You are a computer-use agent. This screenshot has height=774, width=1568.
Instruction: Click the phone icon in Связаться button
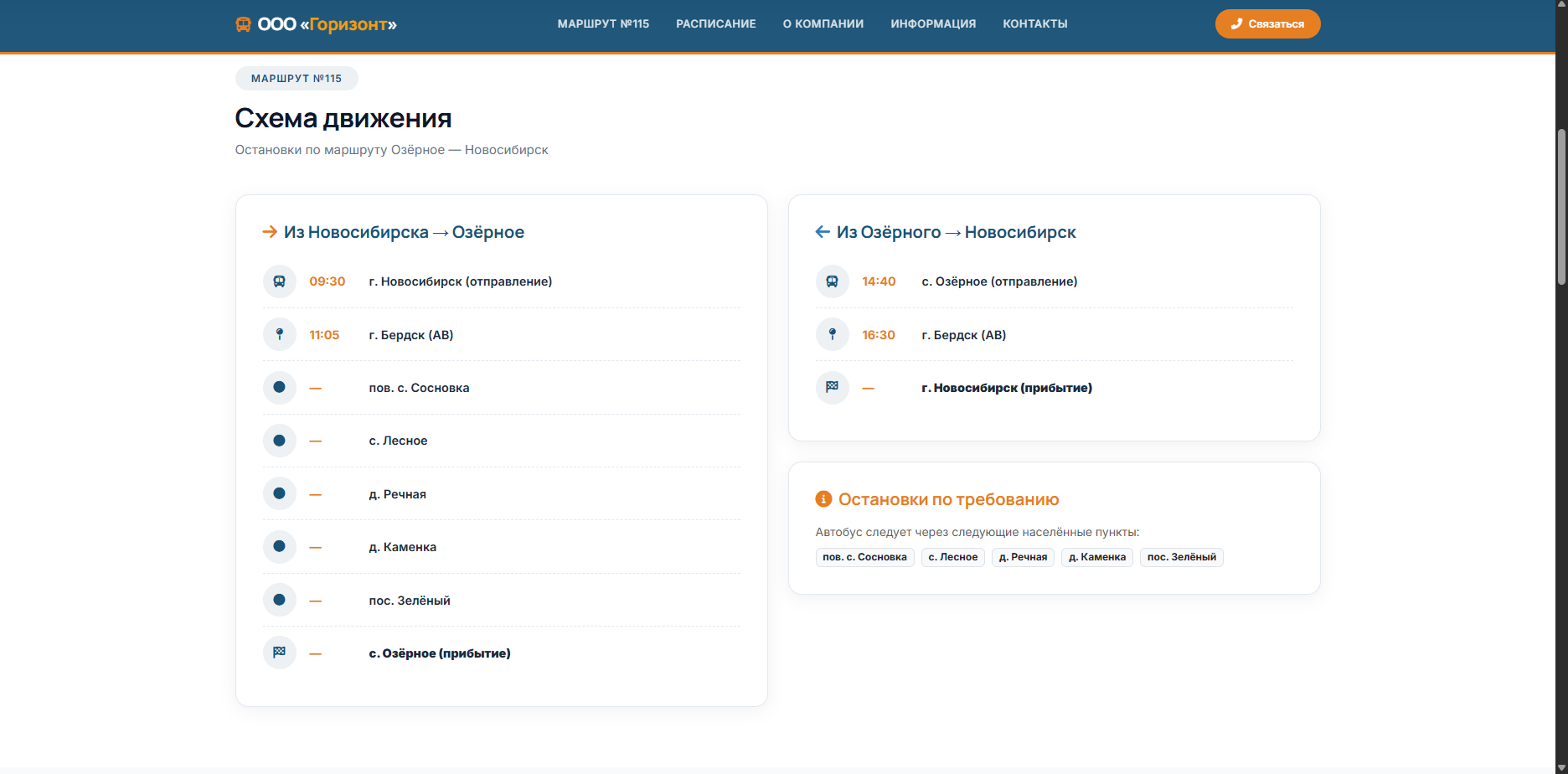click(1236, 23)
